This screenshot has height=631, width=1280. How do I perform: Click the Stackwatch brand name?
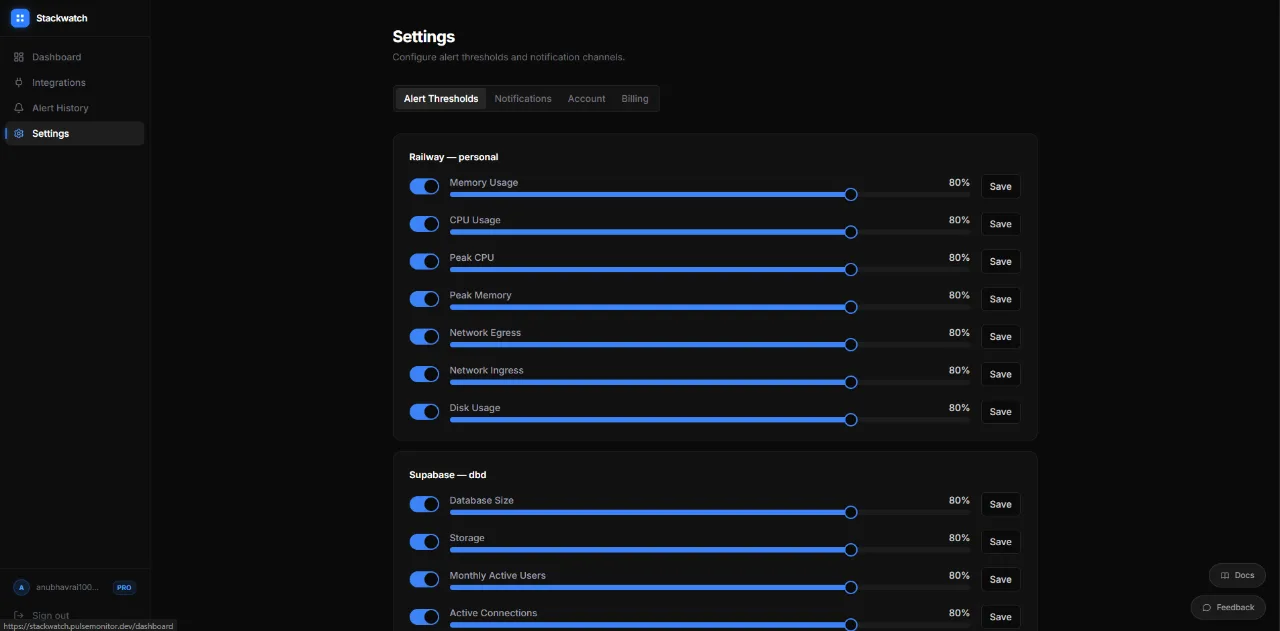62,18
